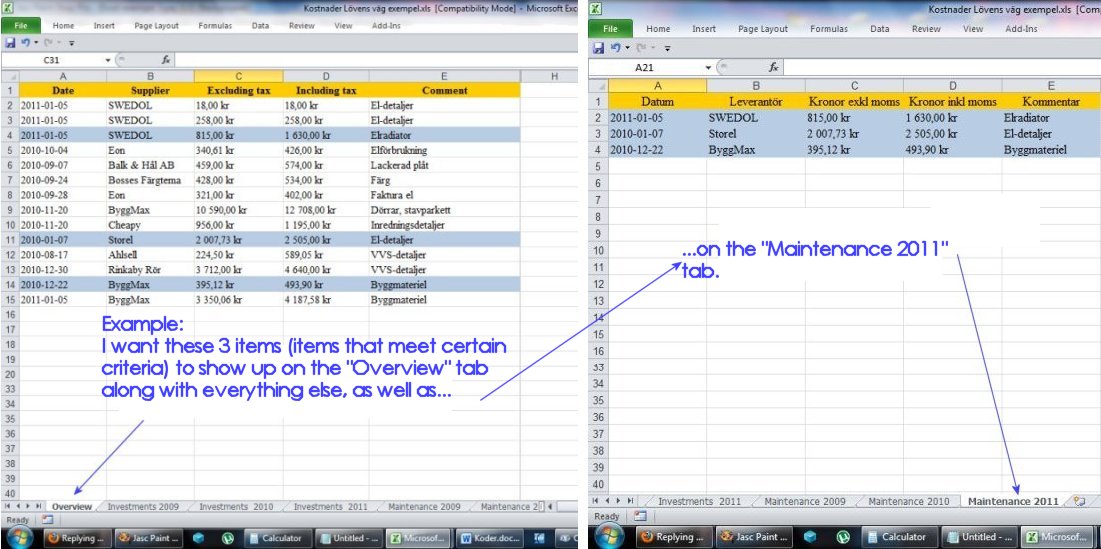
Task: Open Calculator from the left taskbar
Action: click(273, 538)
